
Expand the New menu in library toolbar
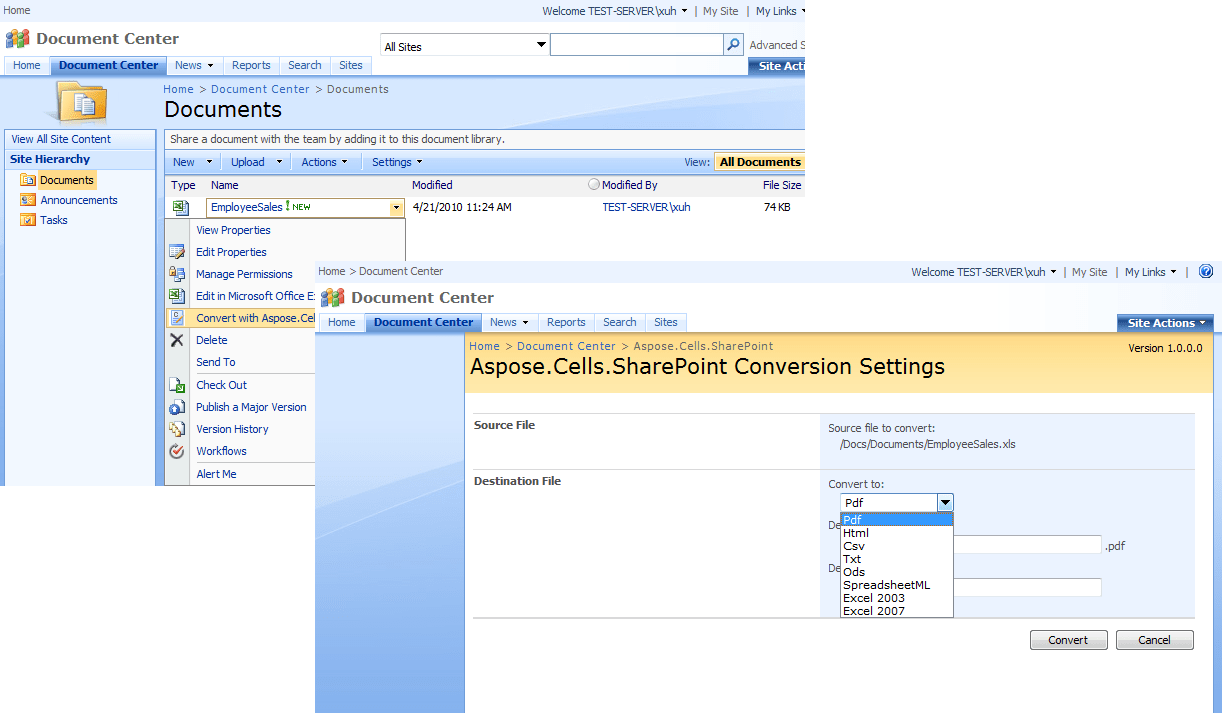[192, 162]
